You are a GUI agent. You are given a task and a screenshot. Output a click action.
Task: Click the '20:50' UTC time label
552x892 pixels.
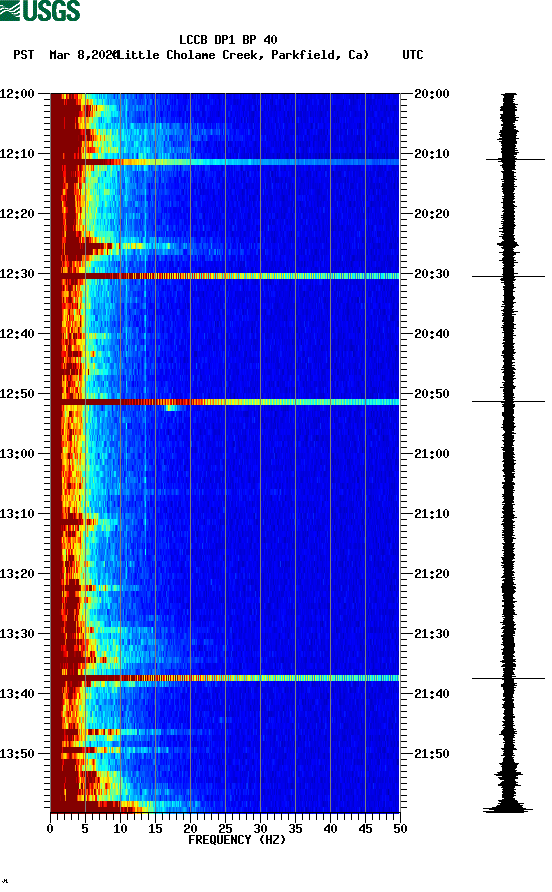click(432, 394)
